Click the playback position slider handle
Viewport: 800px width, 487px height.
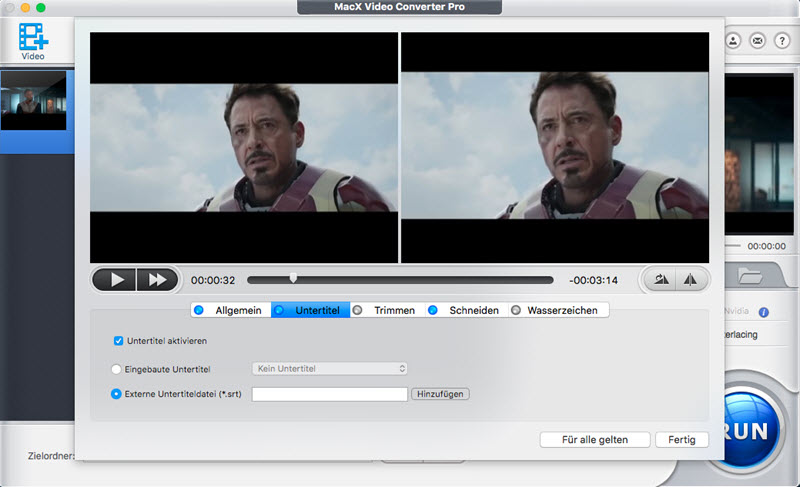(x=293, y=277)
